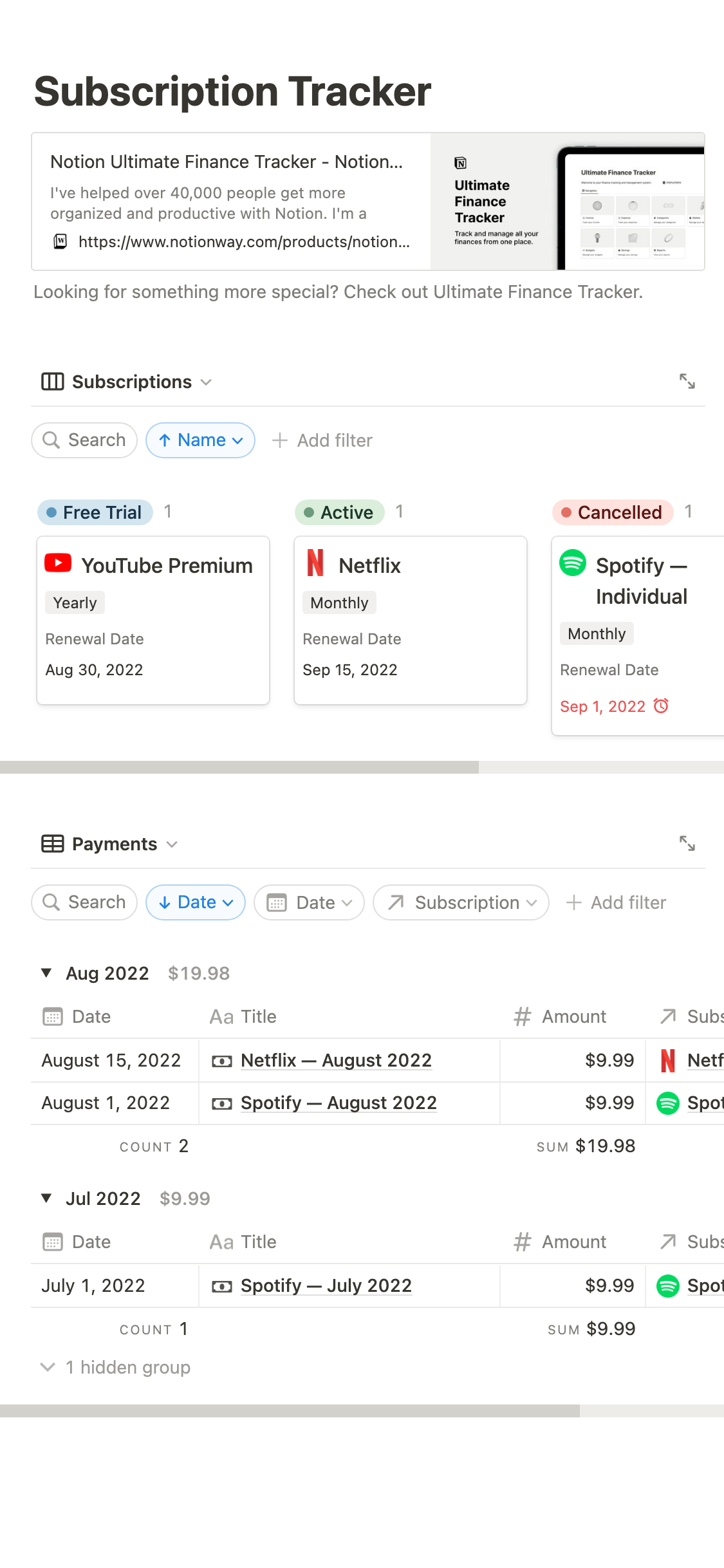
Task: Click the YouTube Premium logo icon
Action: [x=58, y=563]
